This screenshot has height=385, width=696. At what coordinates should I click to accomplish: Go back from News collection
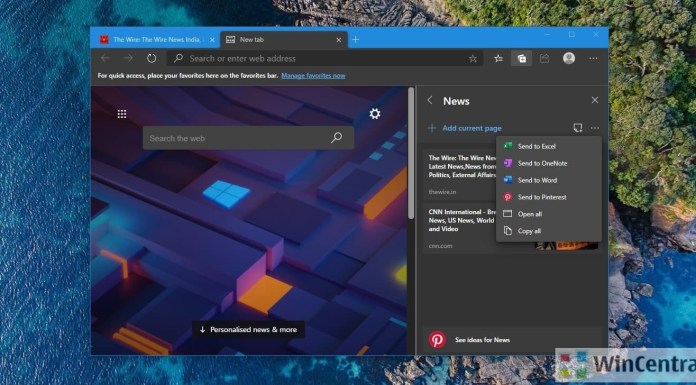pyautogui.click(x=430, y=100)
